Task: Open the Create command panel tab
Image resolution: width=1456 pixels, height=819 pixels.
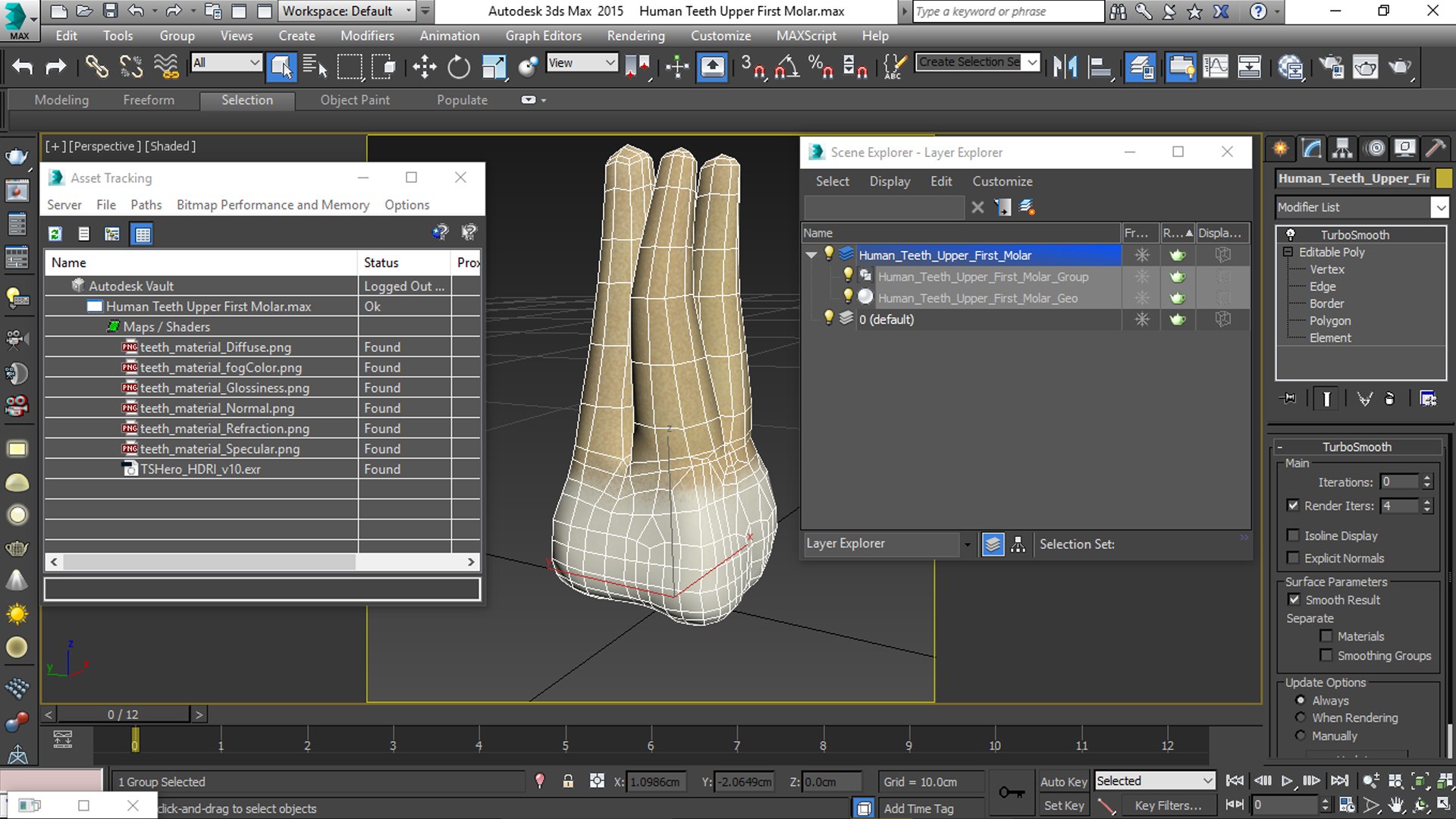Action: coord(1281,149)
